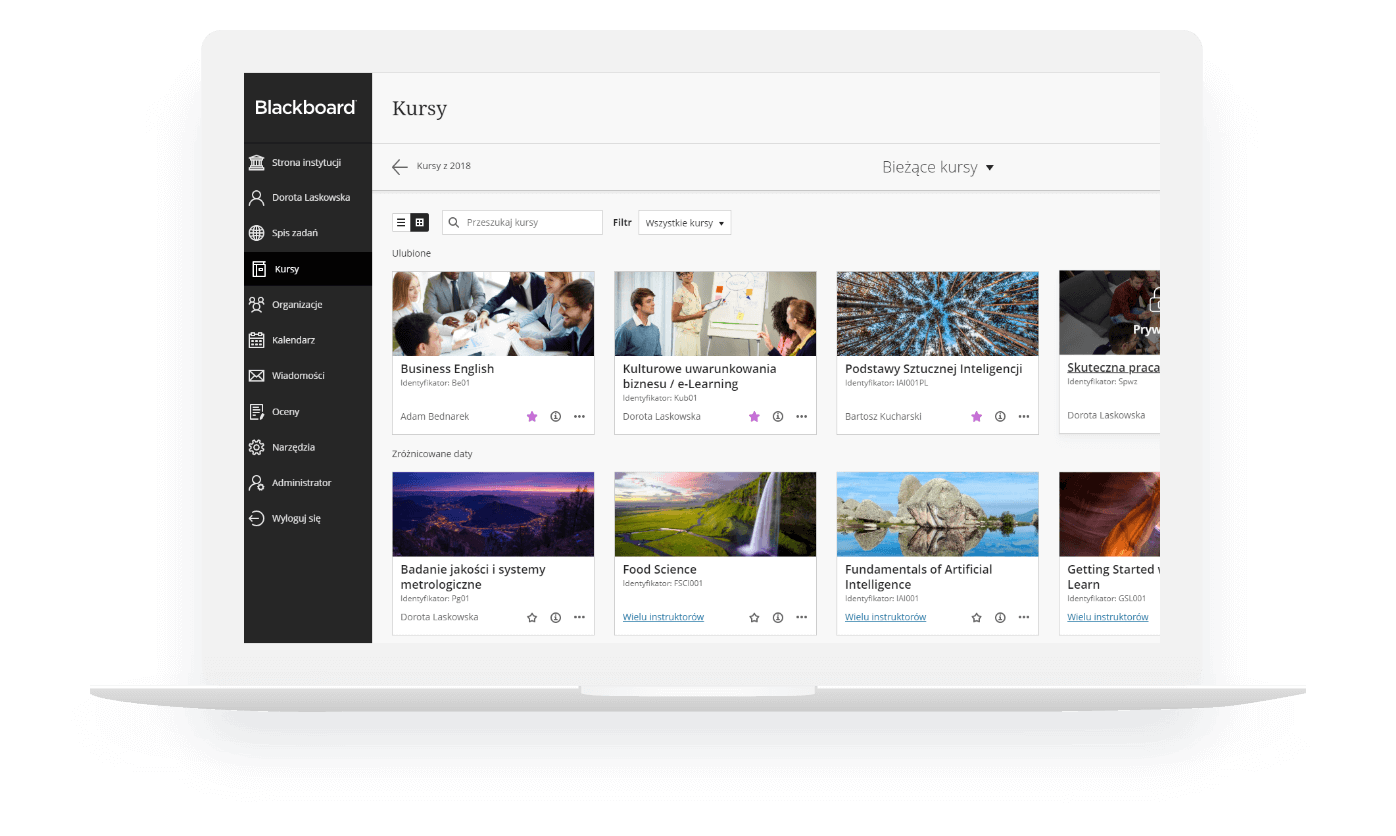The width and height of the screenshot is (1396, 836).
Task: Select Kalendarz menu item
Action: [308, 340]
